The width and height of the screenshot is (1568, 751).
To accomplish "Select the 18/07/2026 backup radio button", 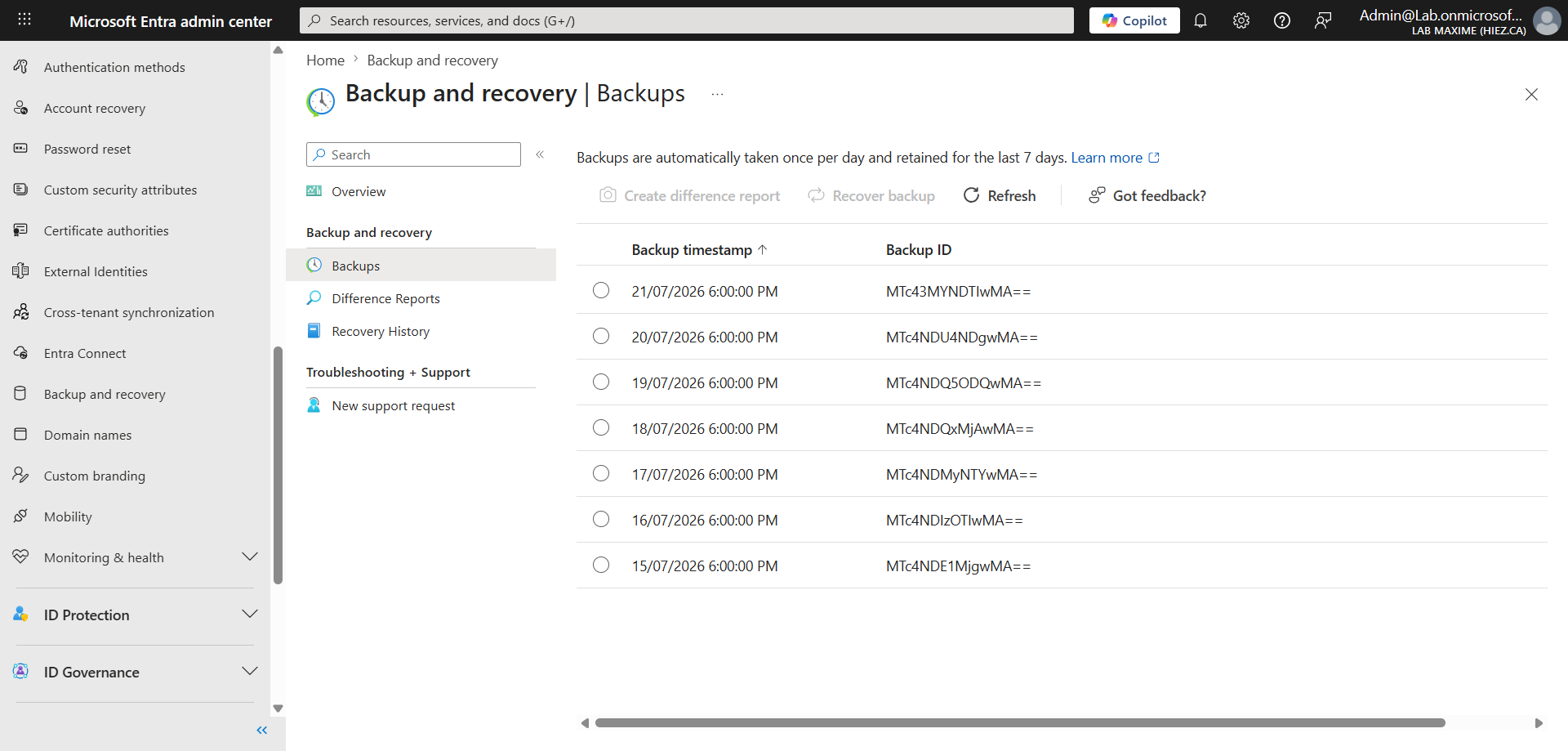I will (x=601, y=427).
